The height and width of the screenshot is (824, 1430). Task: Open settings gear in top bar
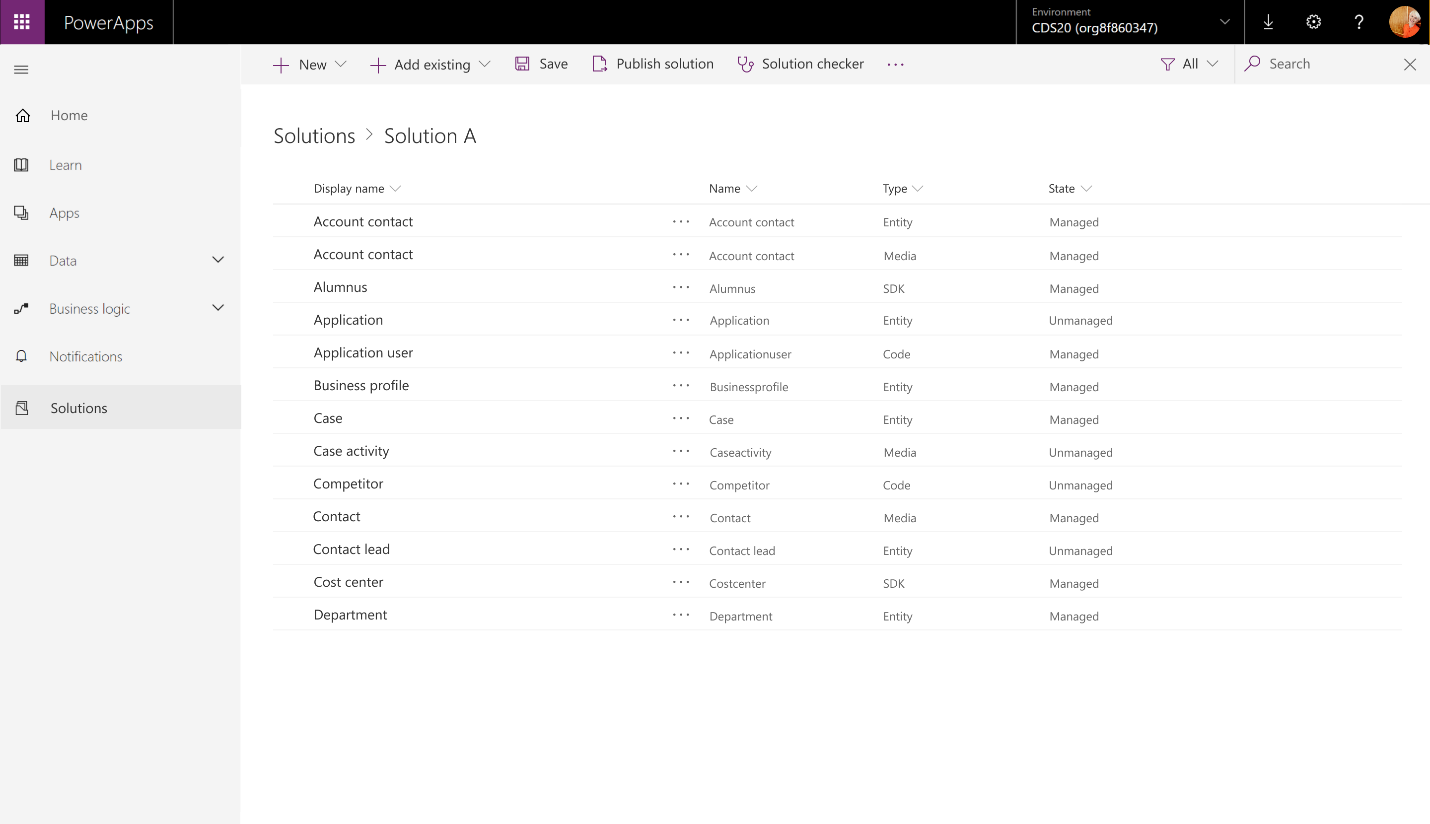[1314, 22]
